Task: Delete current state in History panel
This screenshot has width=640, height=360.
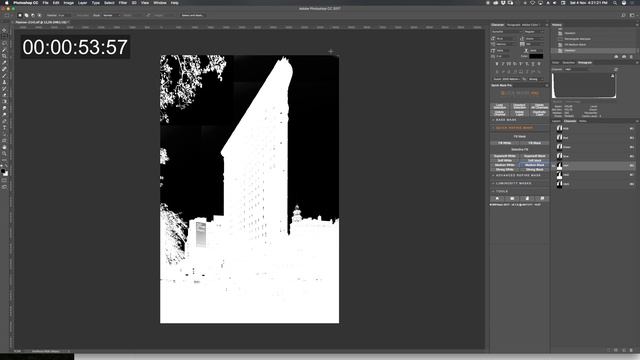Action: [631, 57]
